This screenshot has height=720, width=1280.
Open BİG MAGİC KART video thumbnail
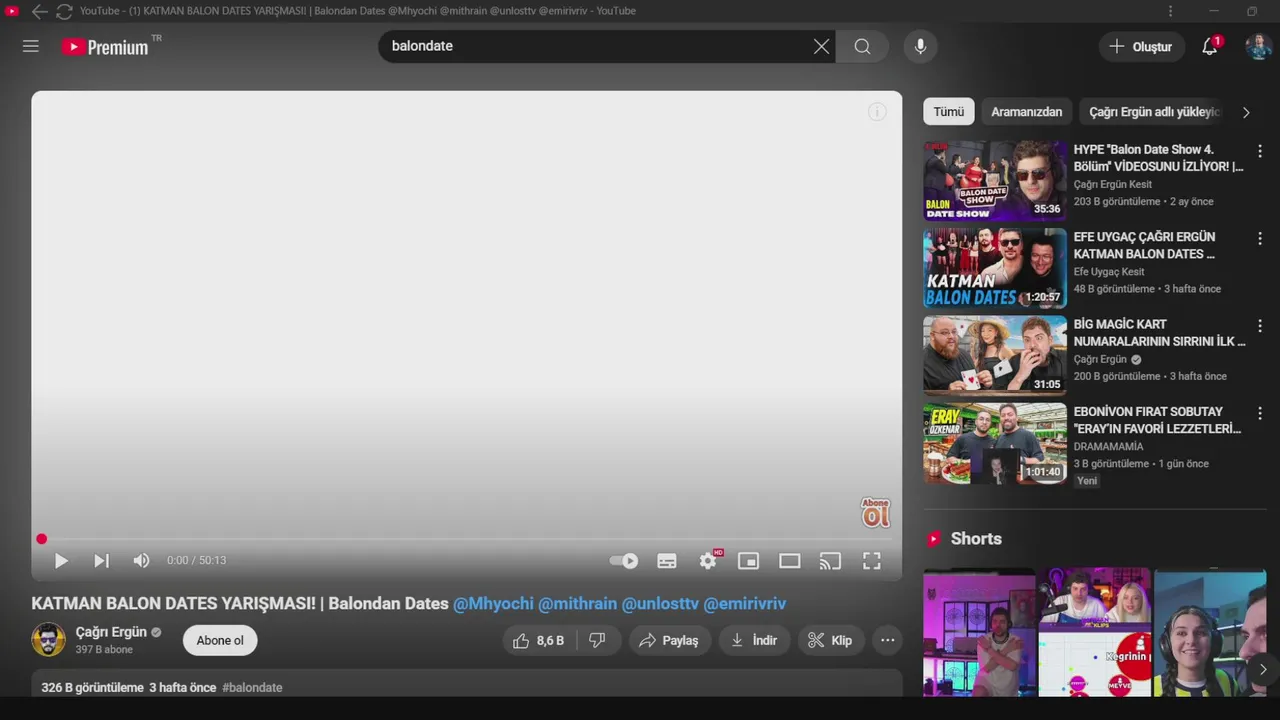tap(995, 356)
